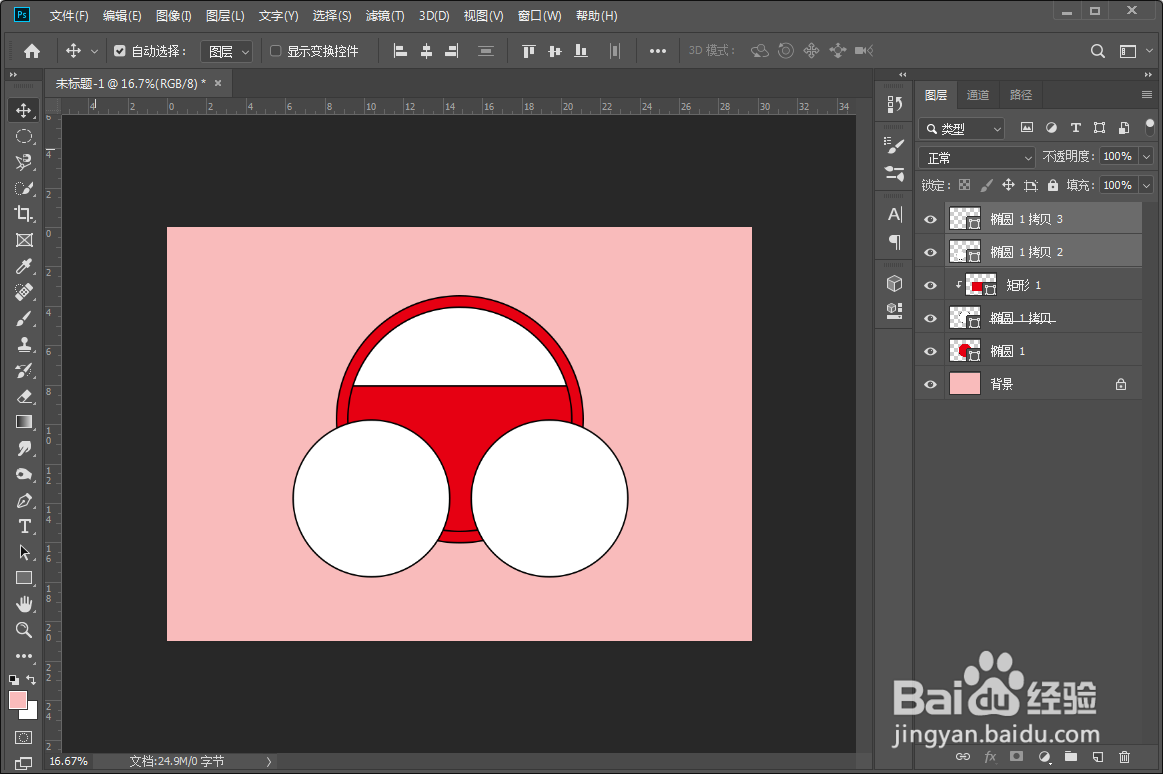1163x774 pixels.
Task: Select the Crop tool
Action: pos(24,214)
